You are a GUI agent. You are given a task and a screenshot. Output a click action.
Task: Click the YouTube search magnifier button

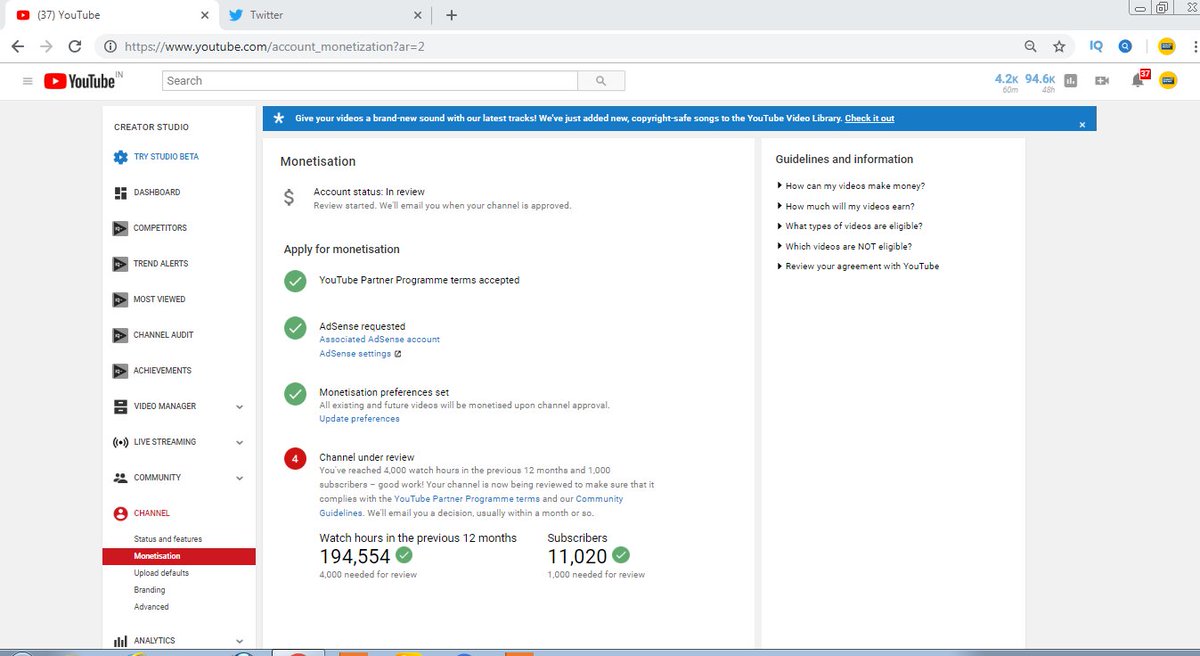click(x=600, y=81)
